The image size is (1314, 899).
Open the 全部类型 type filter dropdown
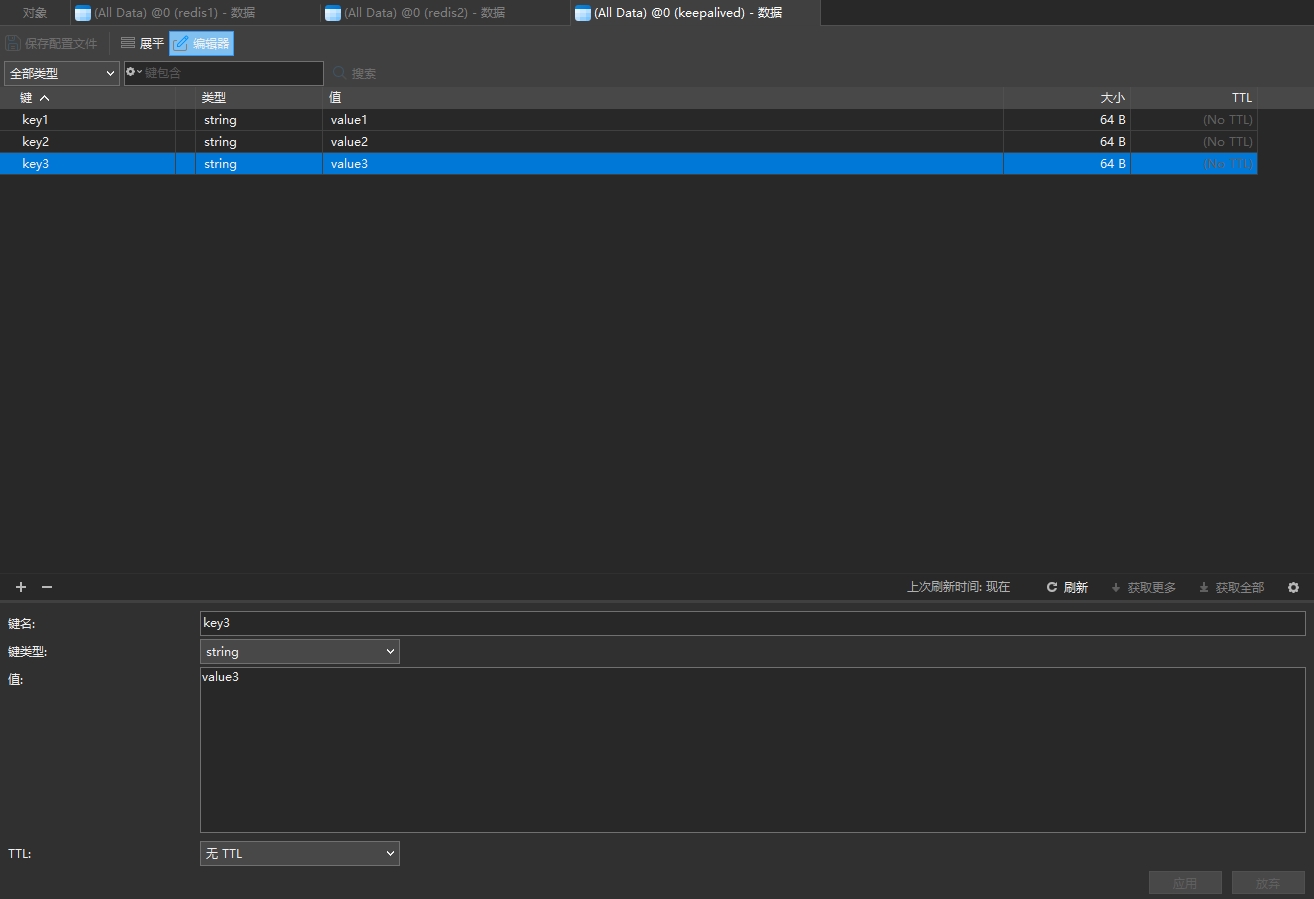coord(62,73)
